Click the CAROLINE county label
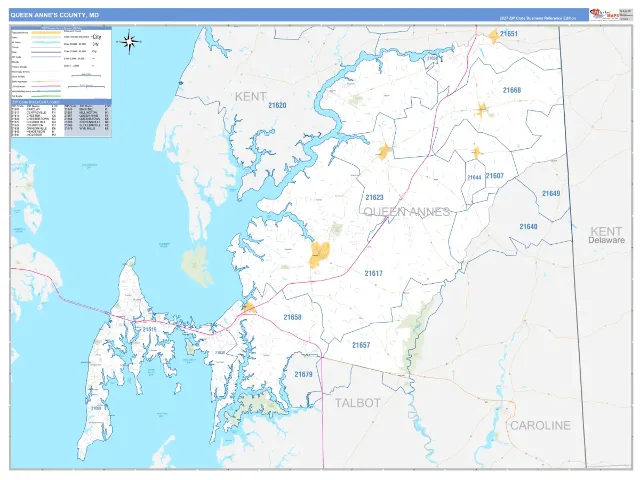 click(x=540, y=426)
